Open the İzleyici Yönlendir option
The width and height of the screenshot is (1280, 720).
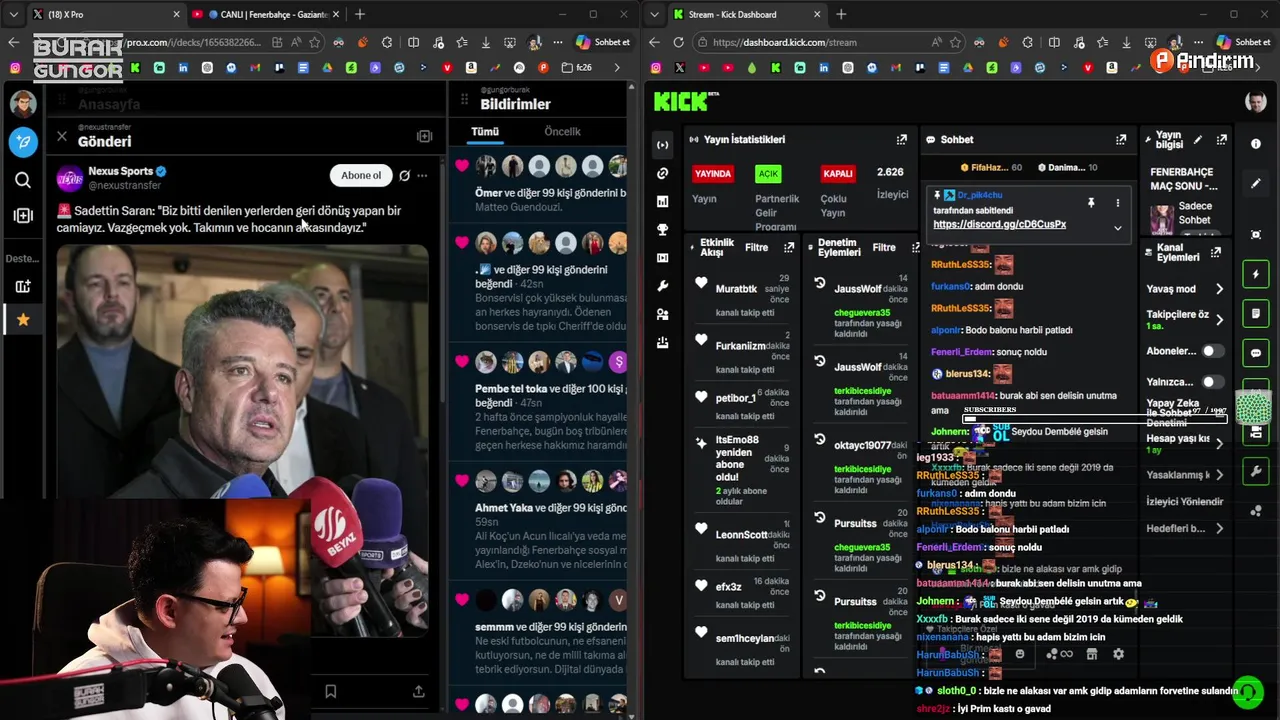[1185, 501]
